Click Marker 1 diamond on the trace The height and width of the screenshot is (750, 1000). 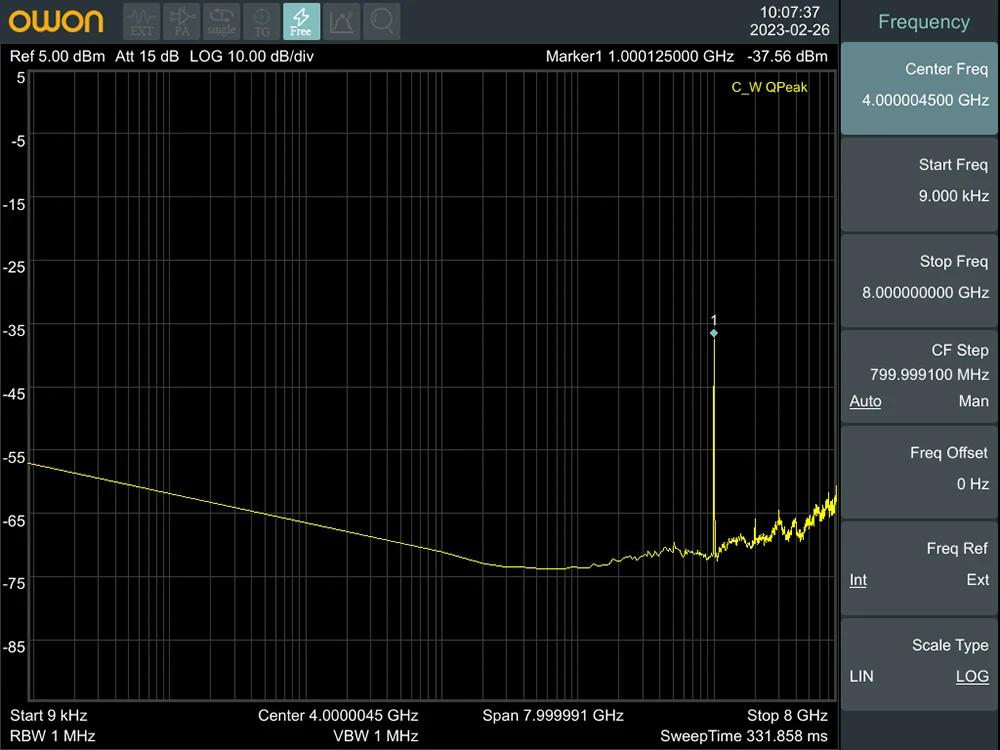click(x=714, y=333)
